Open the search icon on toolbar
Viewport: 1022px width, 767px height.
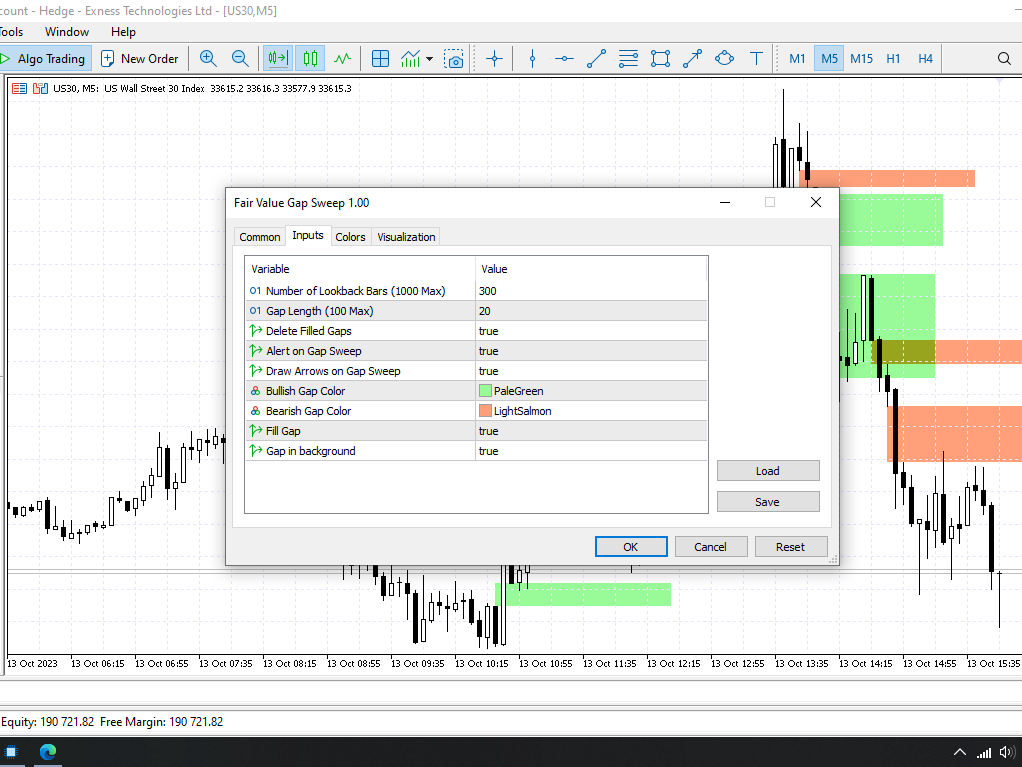coord(1005,58)
